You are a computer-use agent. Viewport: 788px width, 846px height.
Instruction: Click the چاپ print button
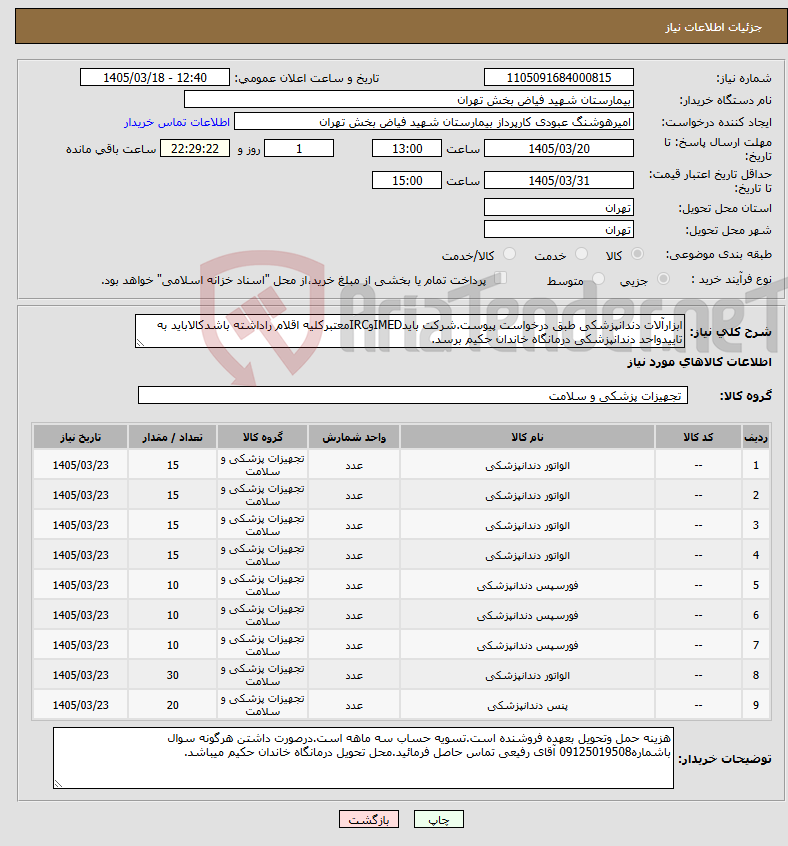pyautogui.click(x=438, y=820)
